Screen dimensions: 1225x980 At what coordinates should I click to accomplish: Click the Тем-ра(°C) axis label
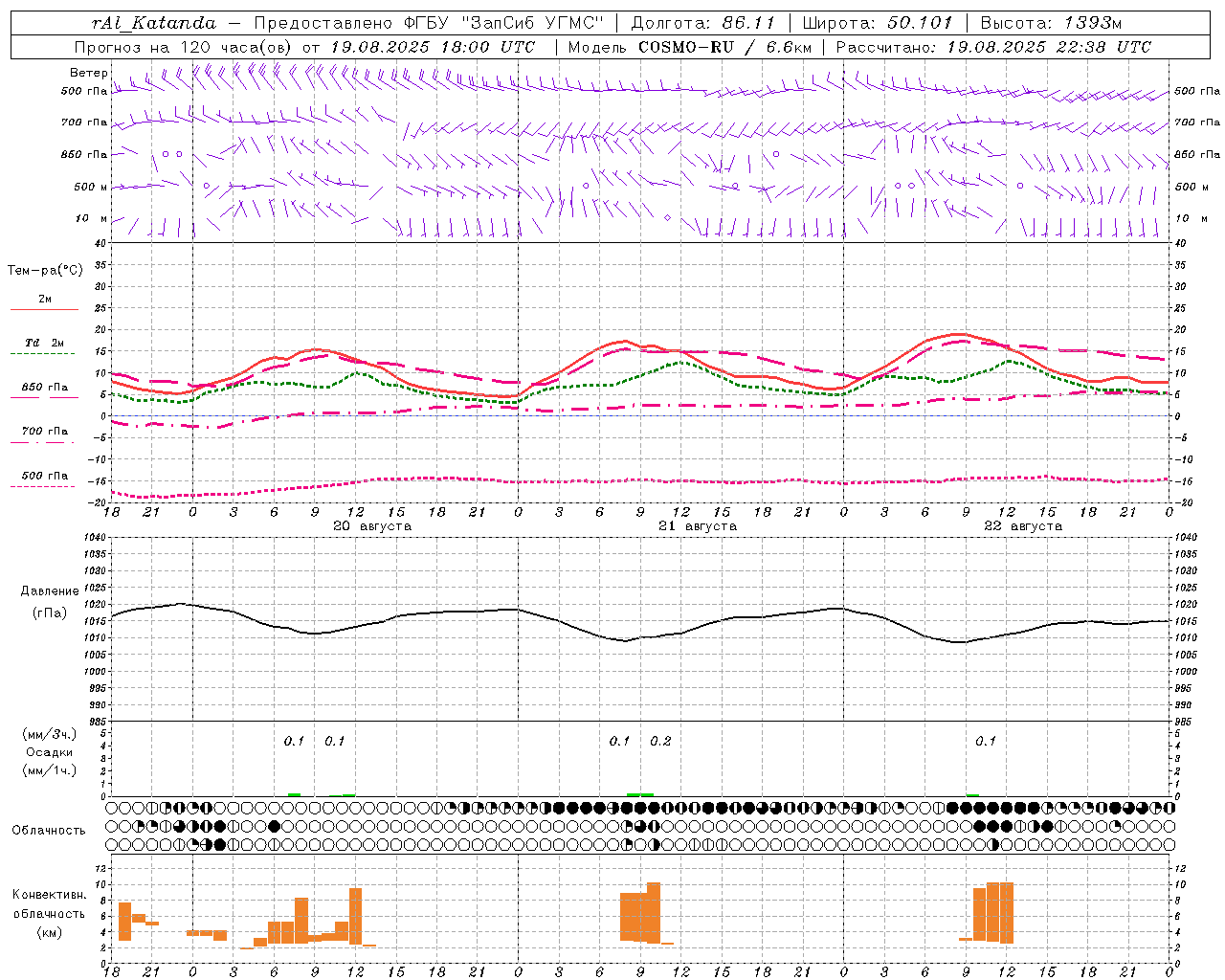tap(45, 271)
